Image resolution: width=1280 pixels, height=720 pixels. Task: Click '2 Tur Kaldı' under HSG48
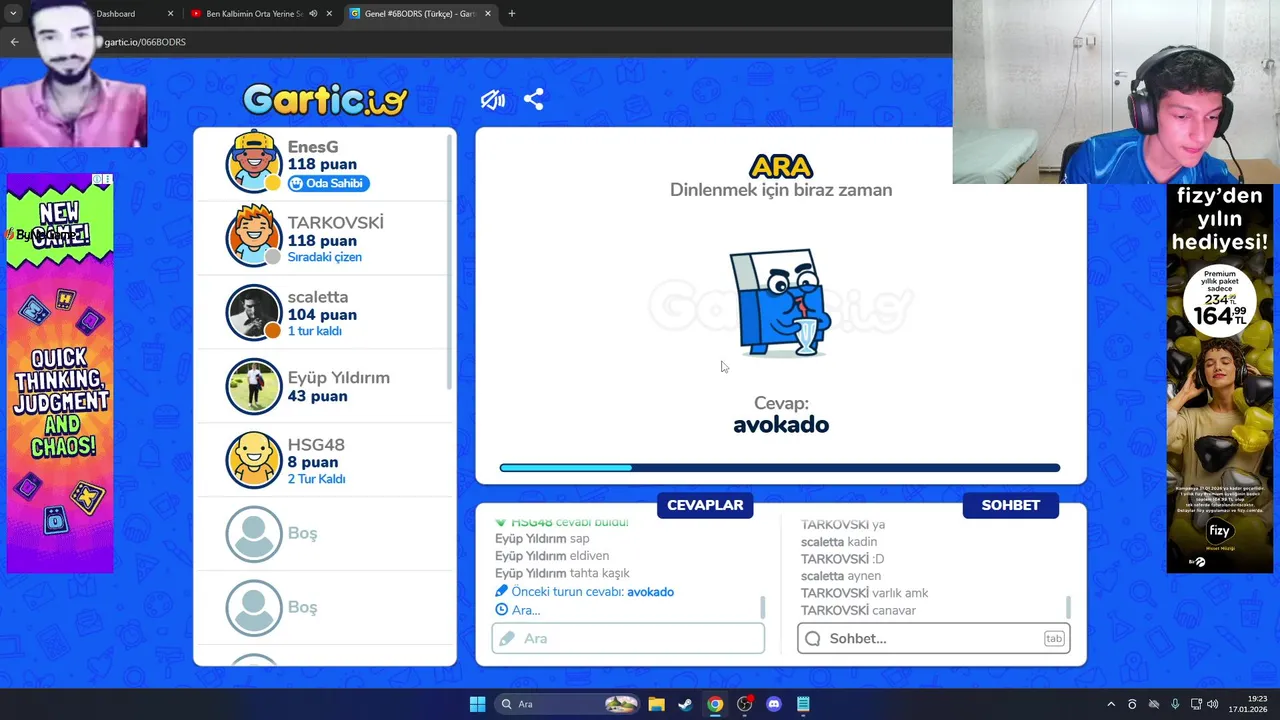(317, 479)
